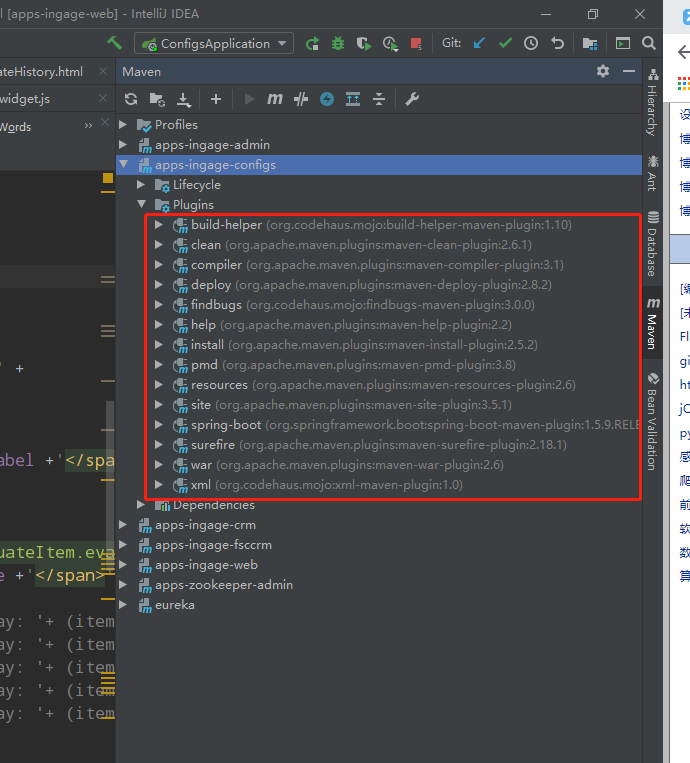The image size is (690, 763).
Task: Revert changes with undo arrow icon
Action: (557, 43)
